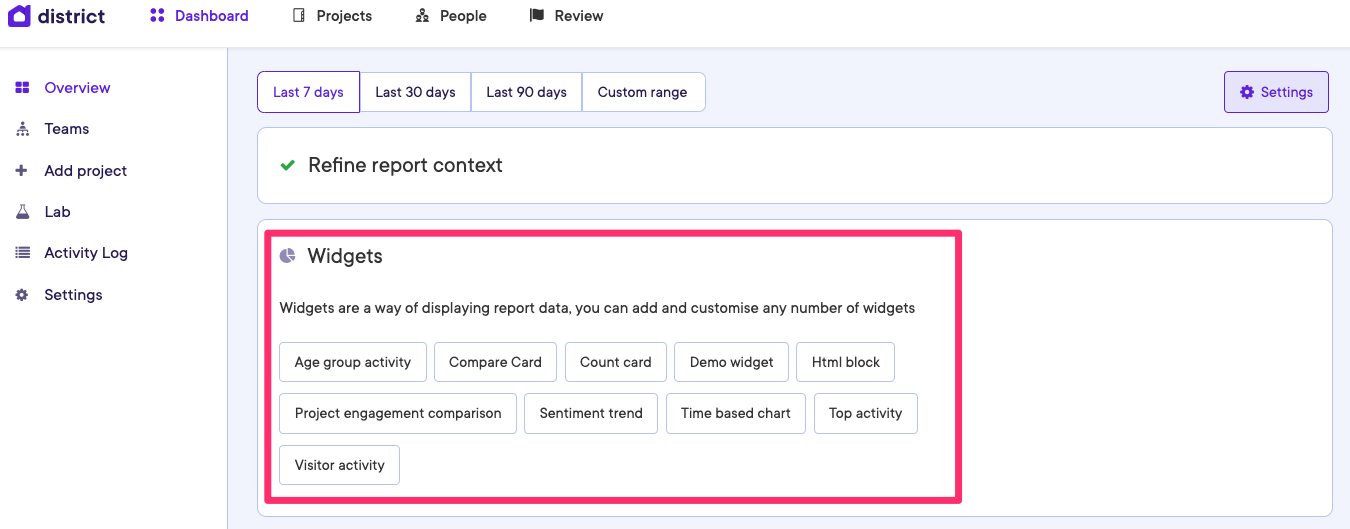Add the Time based chart widget
This screenshot has width=1350, height=529.
(x=735, y=413)
